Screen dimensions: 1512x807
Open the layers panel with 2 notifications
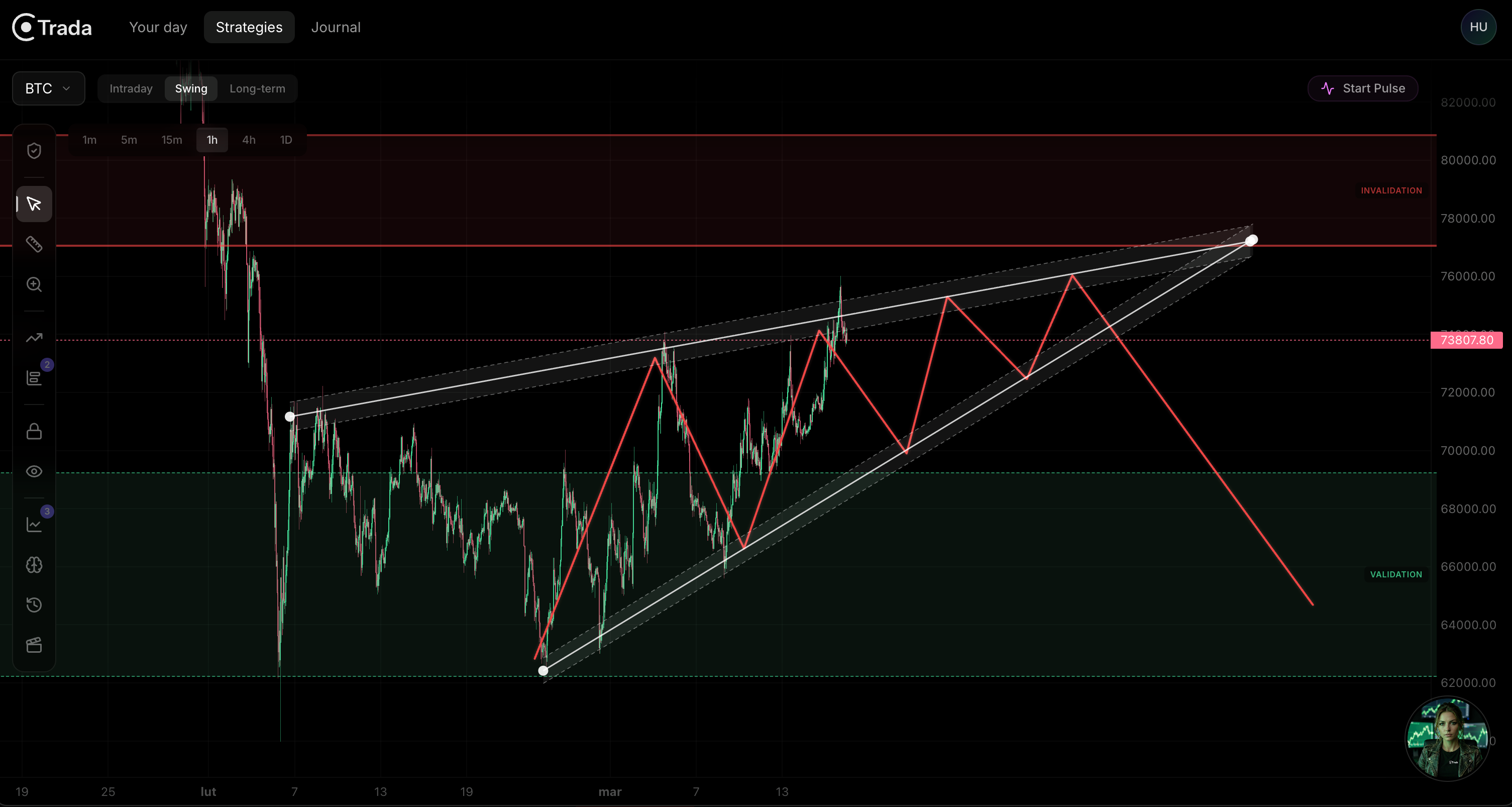pos(34,378)
